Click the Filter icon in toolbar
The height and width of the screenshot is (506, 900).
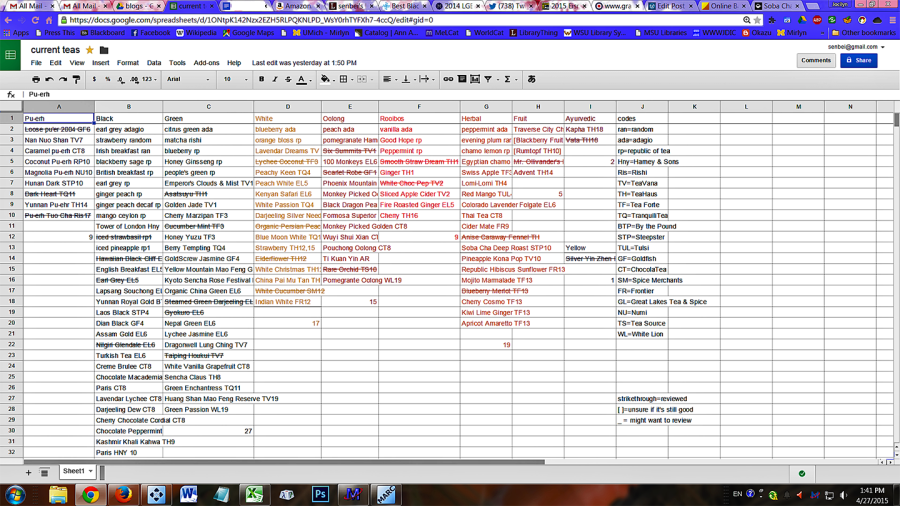pyautogui.click(x=488, y=79)
